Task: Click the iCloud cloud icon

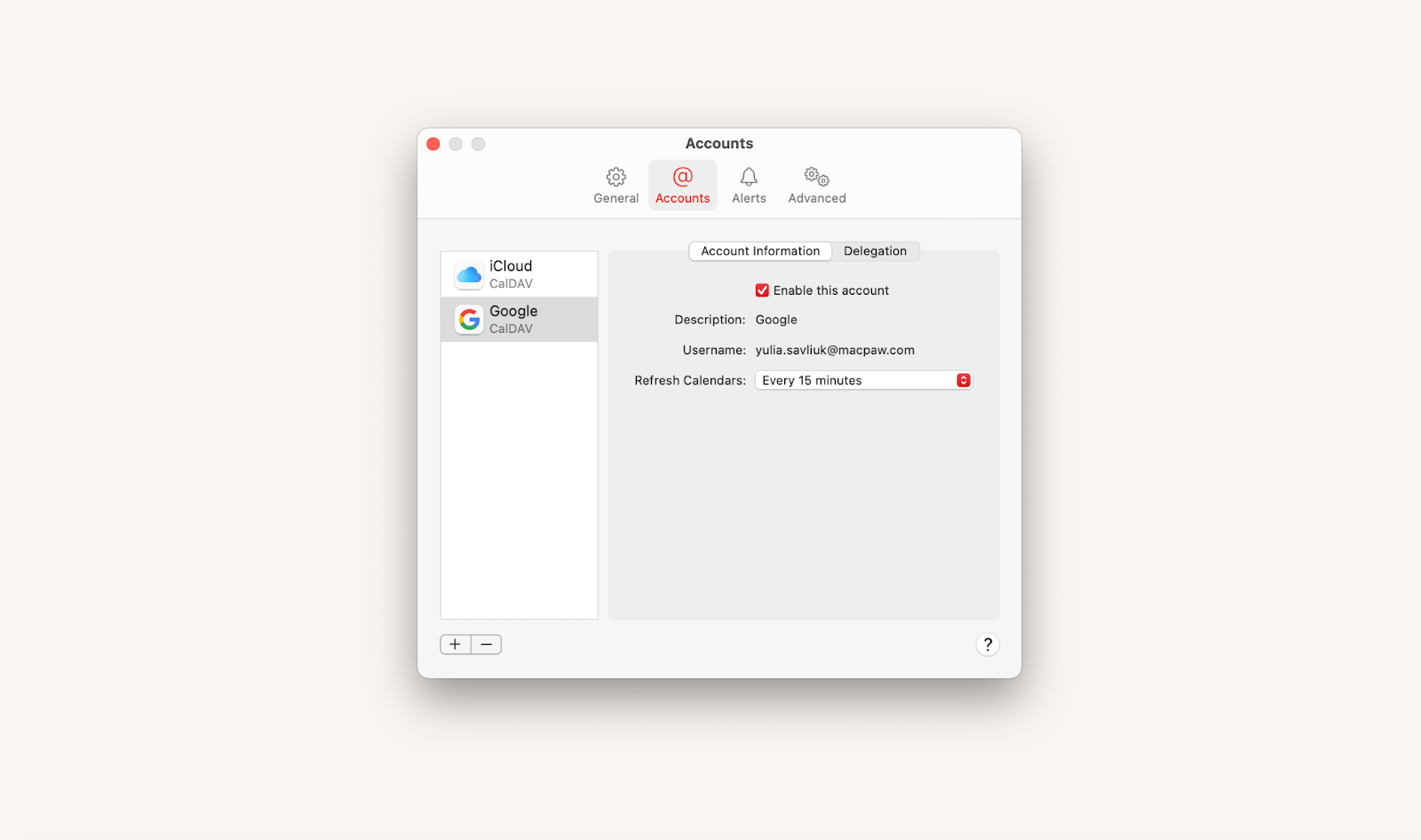Action: pyautogui.click(x=469, y=274)
